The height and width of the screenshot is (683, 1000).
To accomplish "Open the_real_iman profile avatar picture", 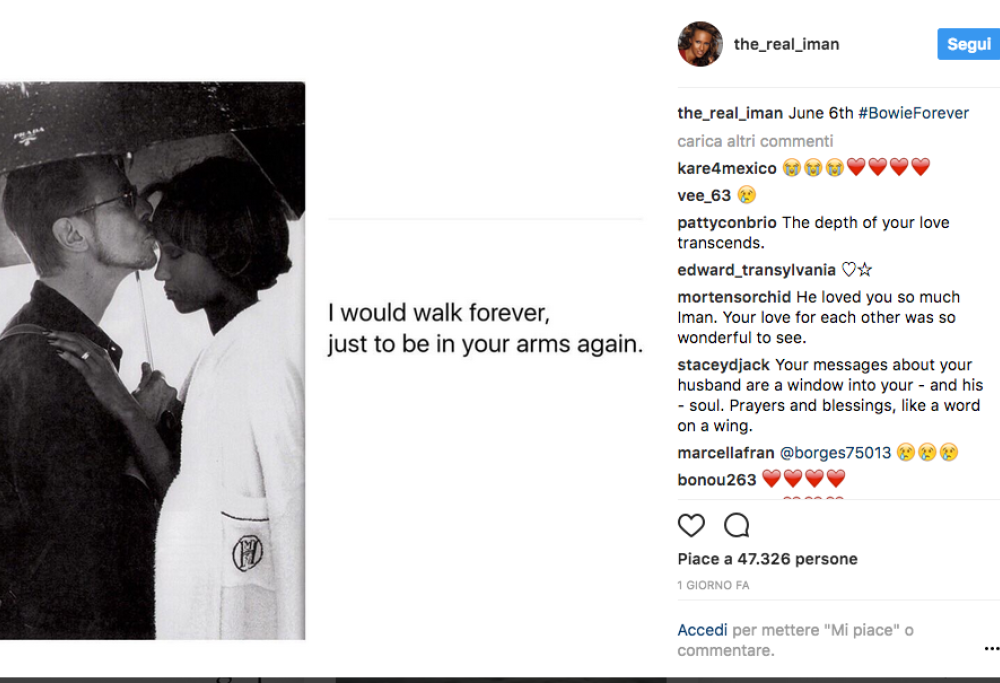I will click(x=700, y=44).
